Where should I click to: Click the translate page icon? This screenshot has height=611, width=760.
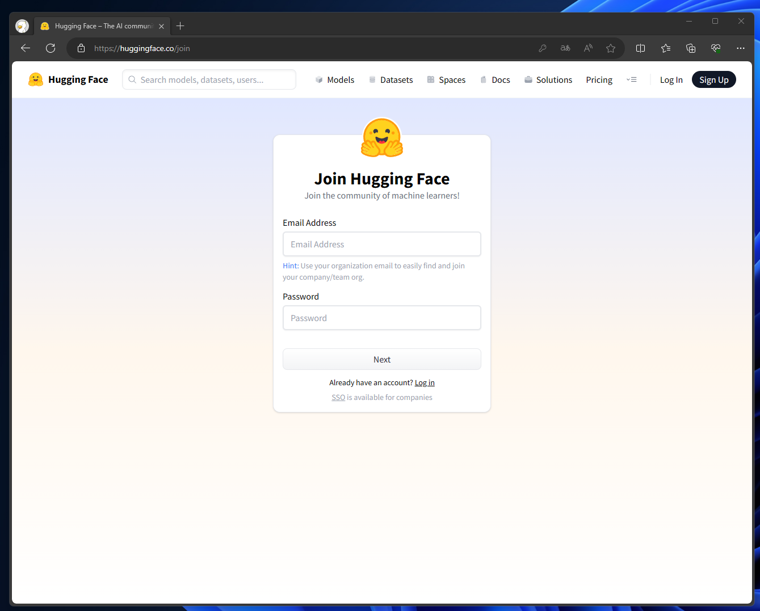[565, 48]
